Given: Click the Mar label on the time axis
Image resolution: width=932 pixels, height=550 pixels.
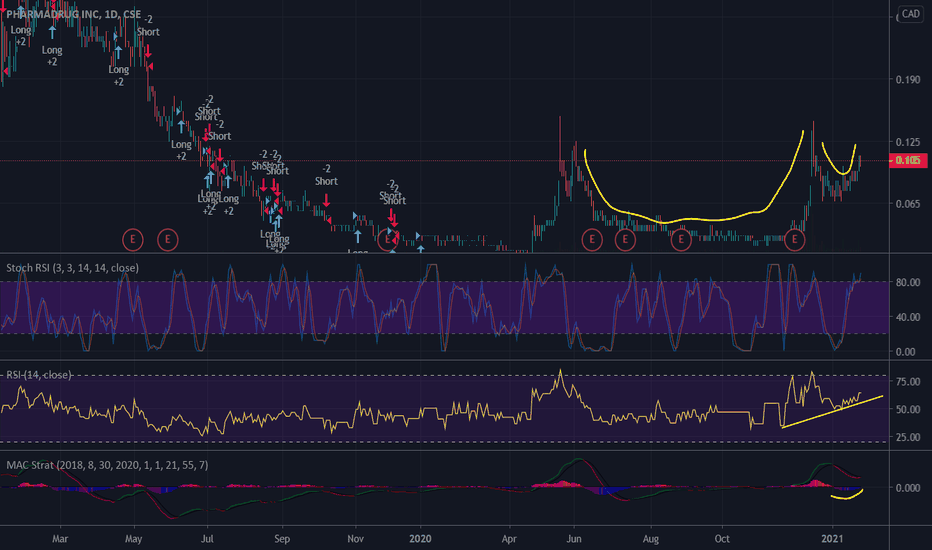Looking at the screenshot, I should click(60, 539).
